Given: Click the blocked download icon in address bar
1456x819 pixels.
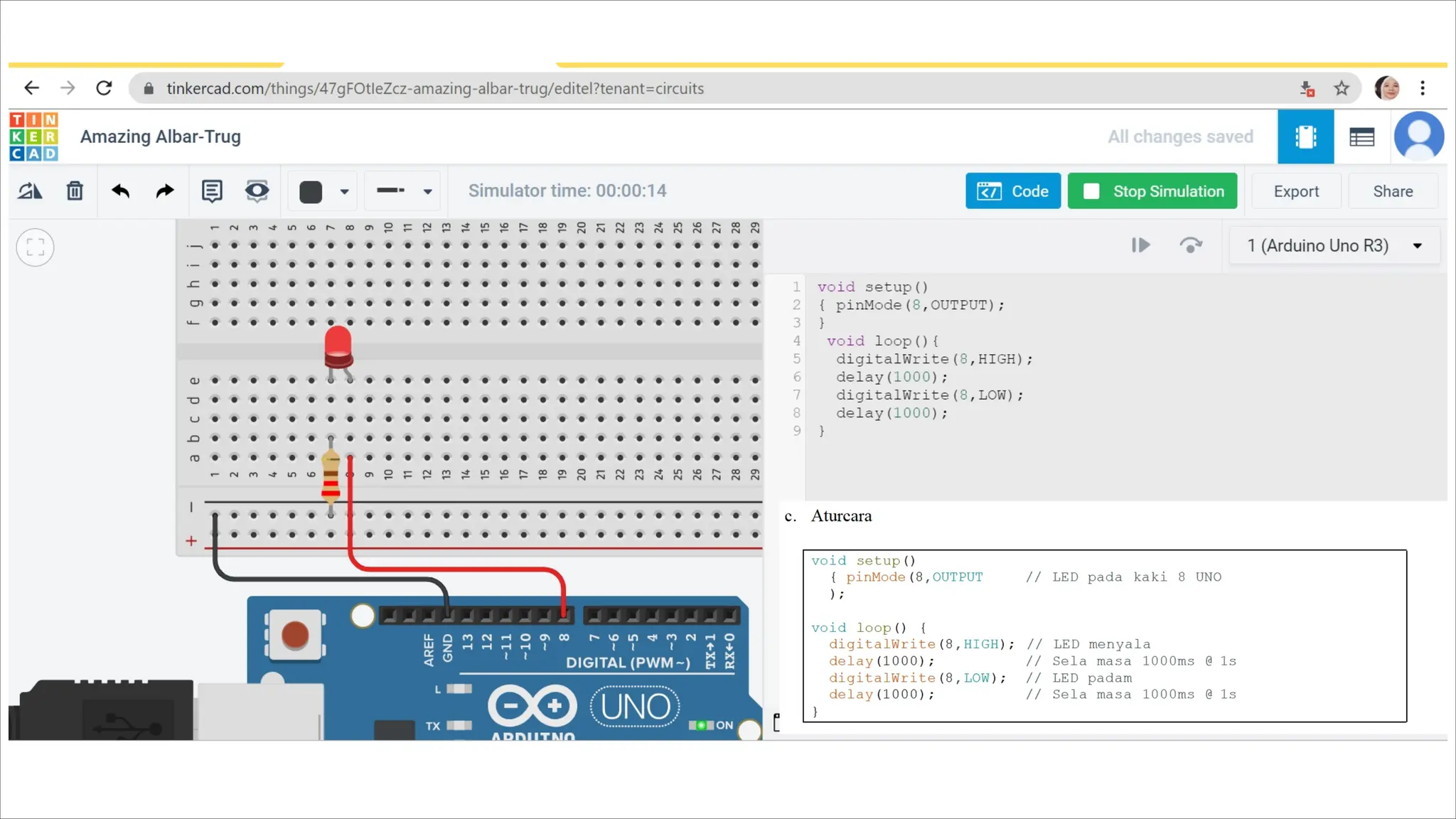Looking at the screenshot, I should tap(1307, 88).
